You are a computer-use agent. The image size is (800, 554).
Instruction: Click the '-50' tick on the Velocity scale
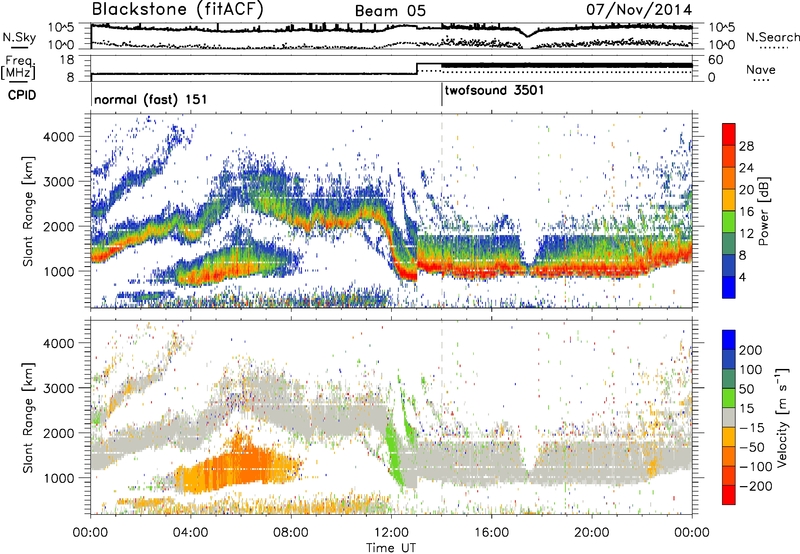pos(752,447)
